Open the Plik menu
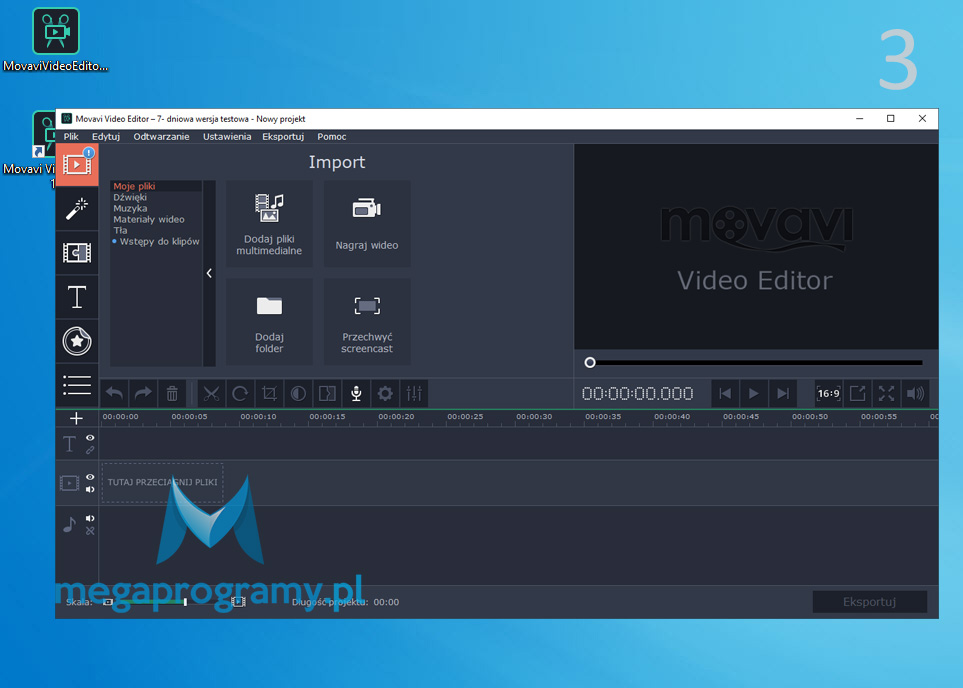Image resolution: width=963 pixels, height=688 pixels. pos(71,136)
